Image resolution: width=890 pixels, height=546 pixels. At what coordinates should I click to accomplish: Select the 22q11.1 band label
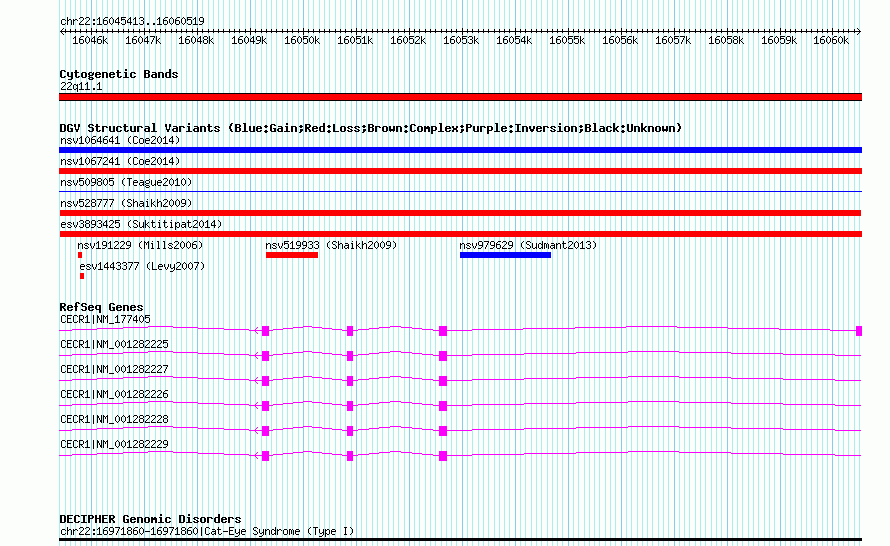[x=81, y=86]
